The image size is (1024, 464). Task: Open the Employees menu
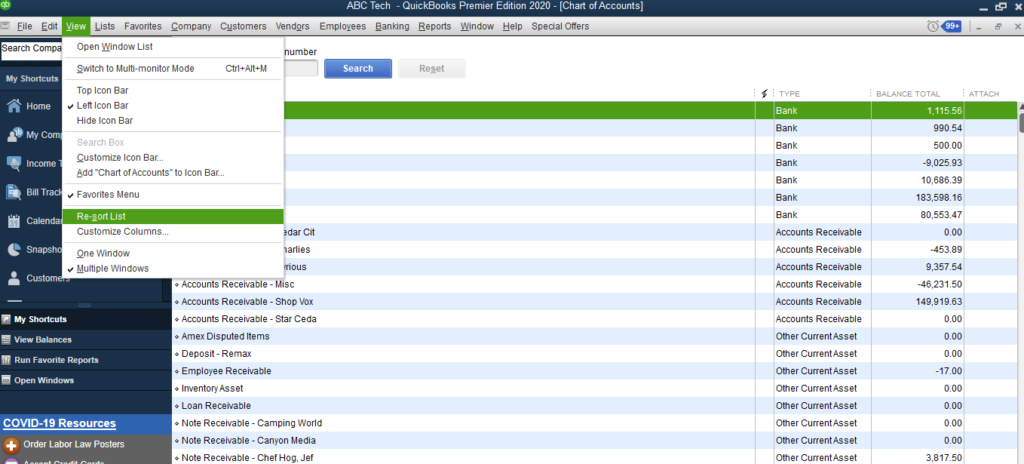click(343, 26)
